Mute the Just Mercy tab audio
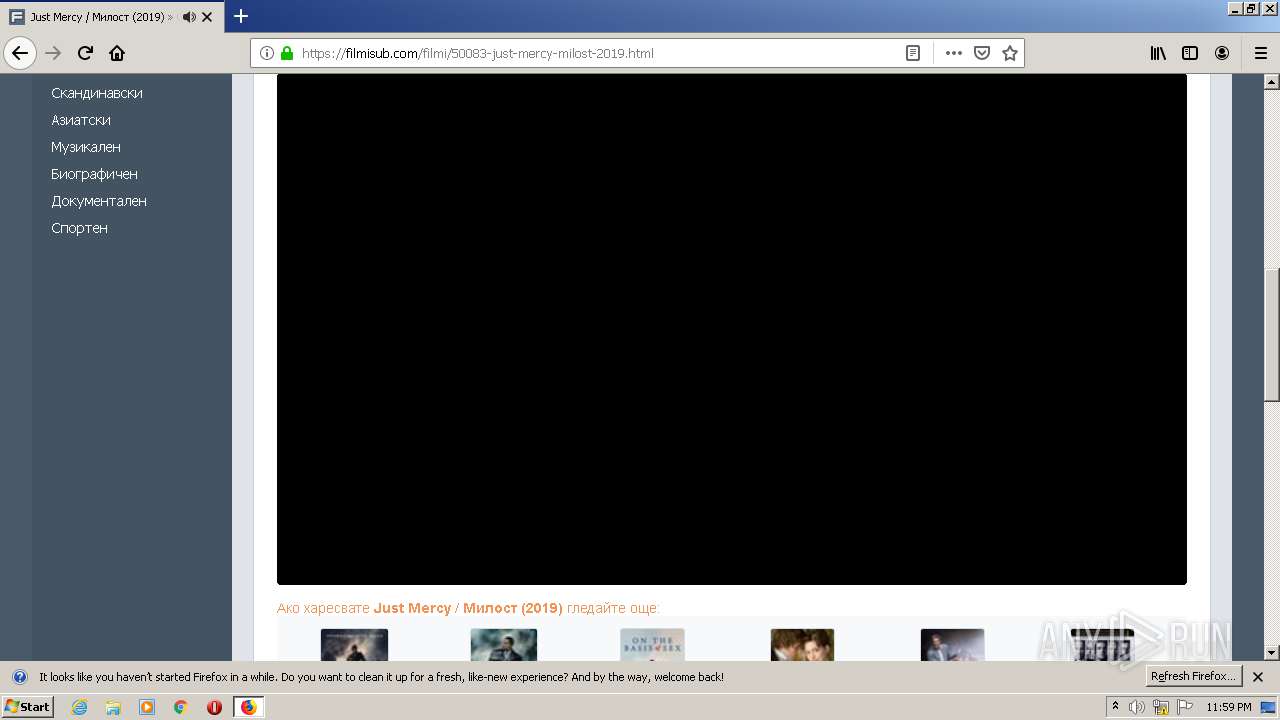 click(189, 17)
